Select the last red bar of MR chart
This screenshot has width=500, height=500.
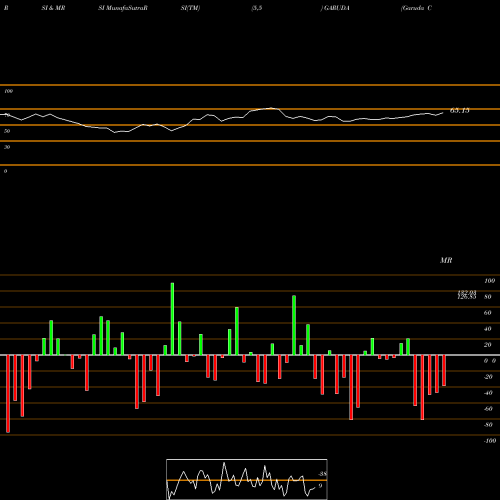click(x=444, y=371)
